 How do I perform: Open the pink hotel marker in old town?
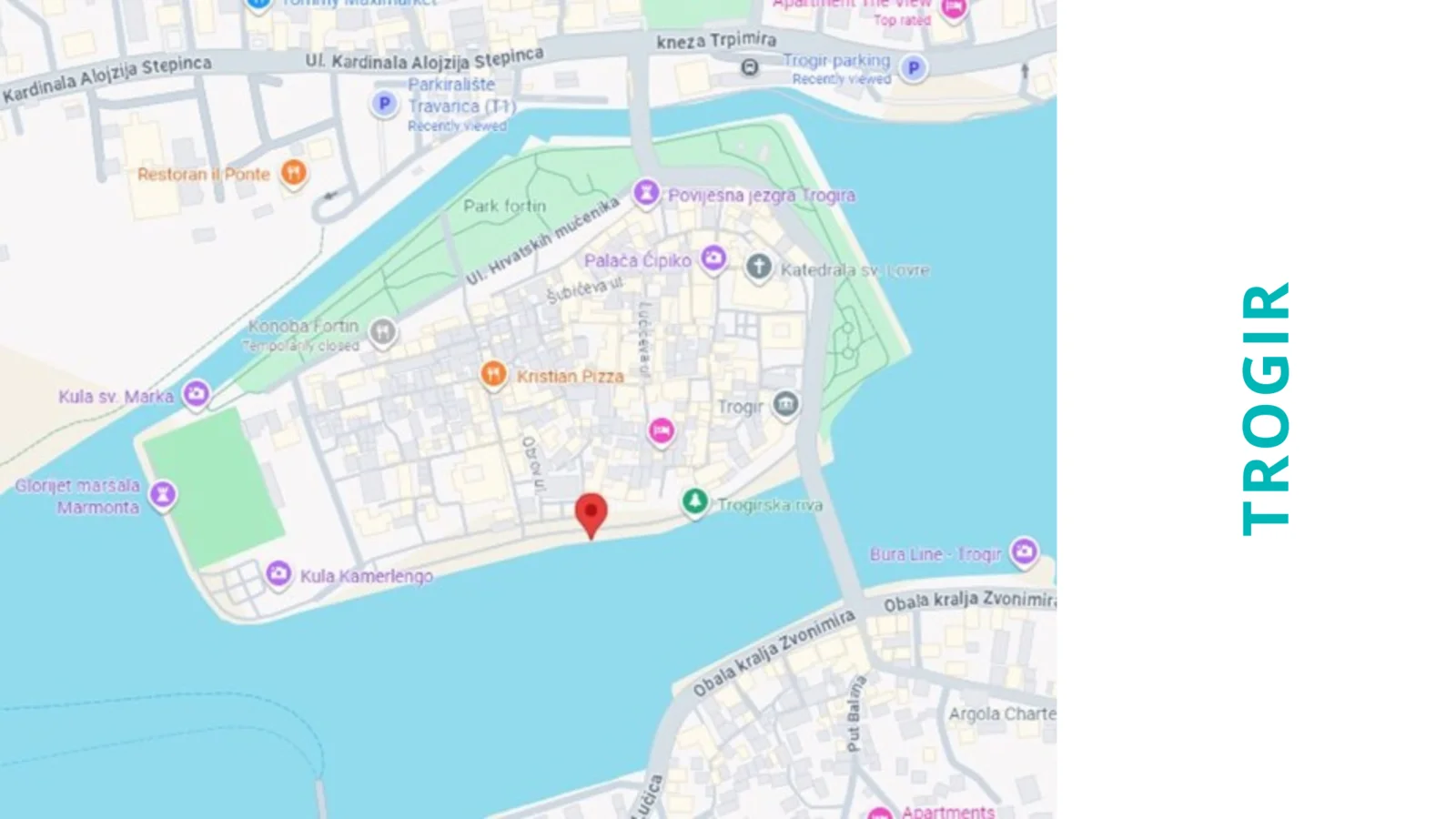point(661,430)
